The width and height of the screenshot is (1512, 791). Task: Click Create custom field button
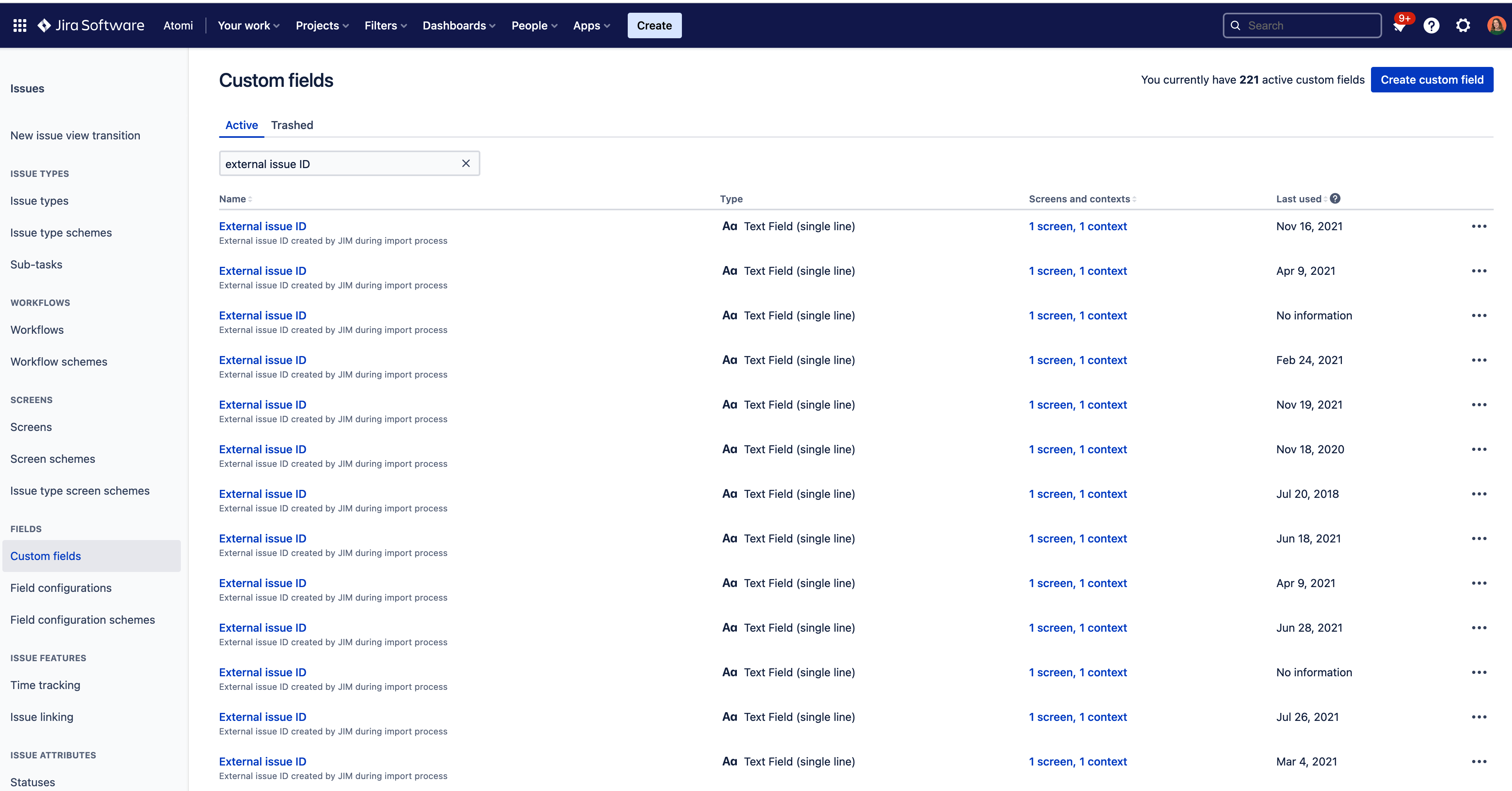pos(1432,79)
